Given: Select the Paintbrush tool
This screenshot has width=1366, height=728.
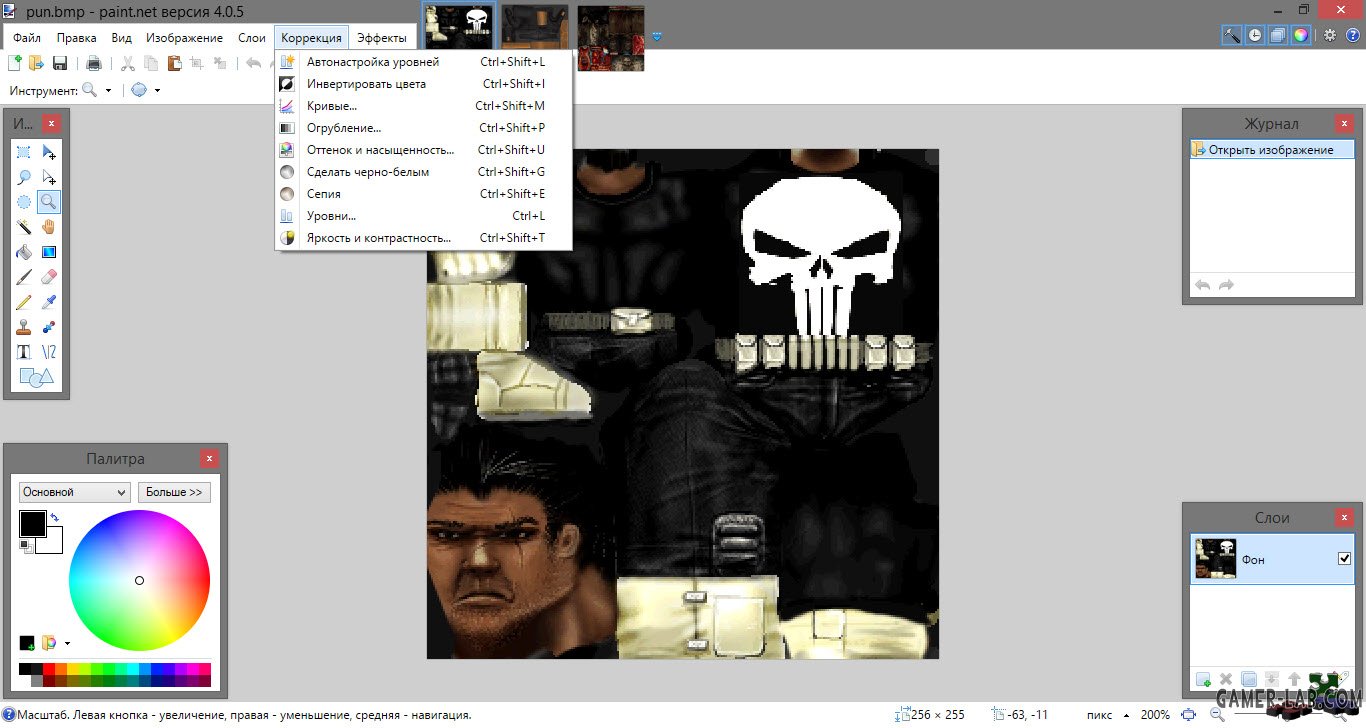Looking at the screenshot, I should pyautogui.click(x=24, y=277).
